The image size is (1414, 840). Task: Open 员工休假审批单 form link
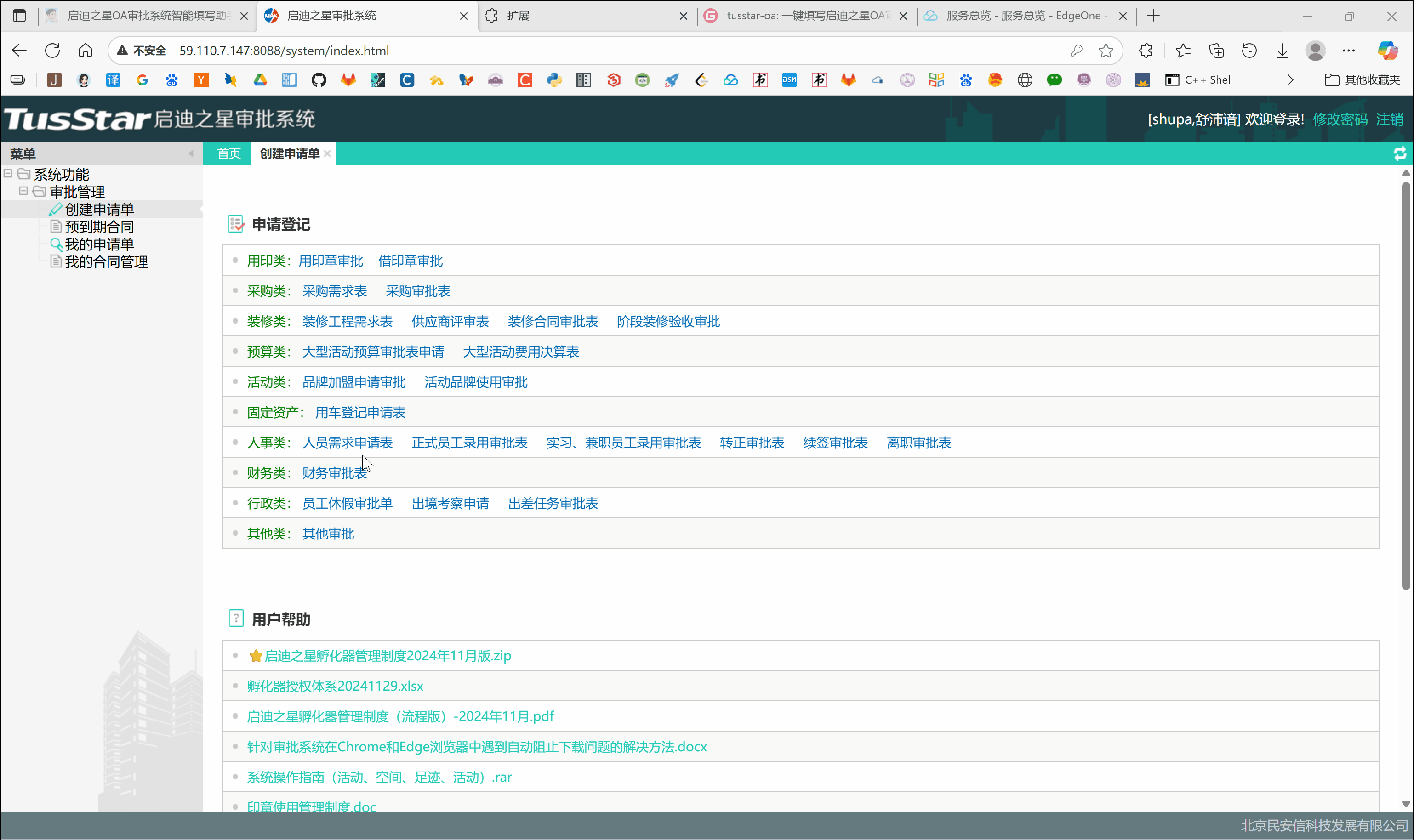(347, 504)
